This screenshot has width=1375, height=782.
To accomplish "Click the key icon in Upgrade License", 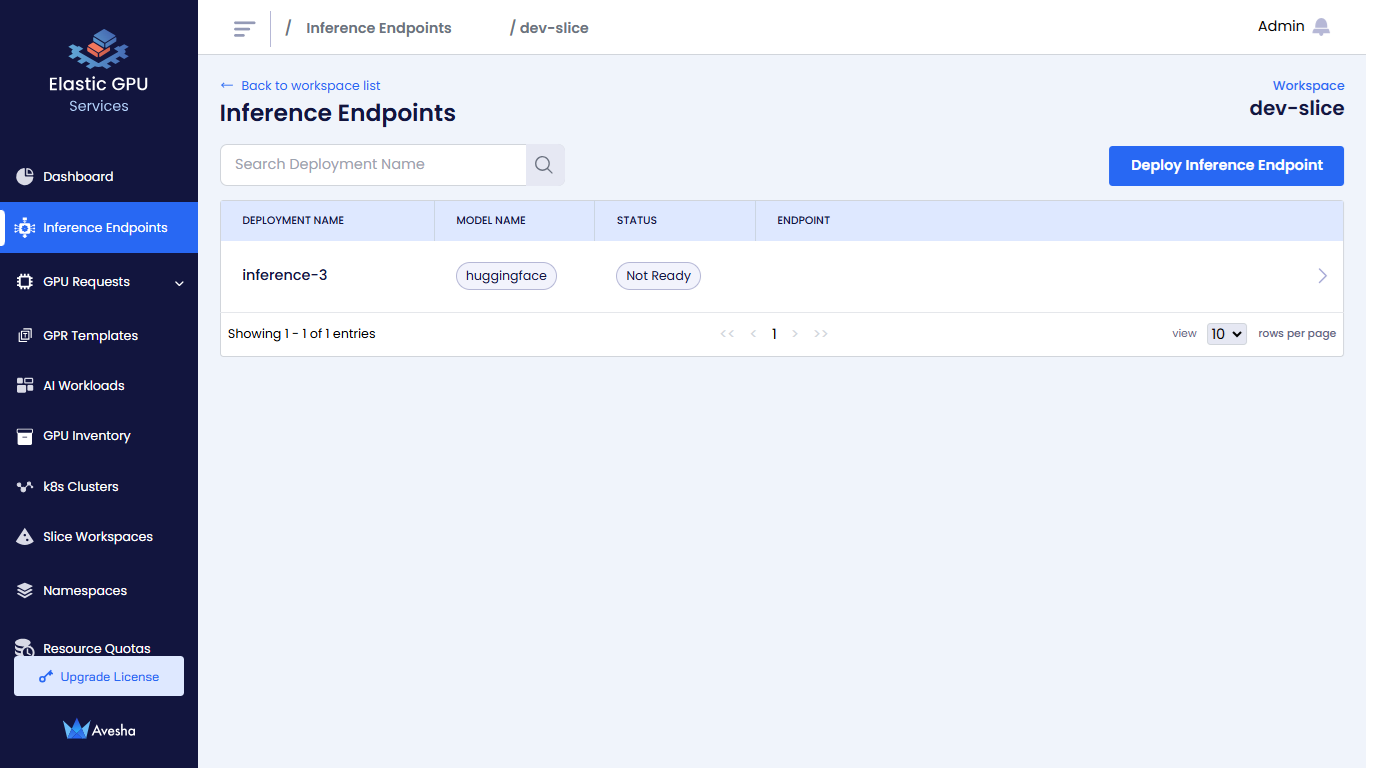I will (46, 677).
